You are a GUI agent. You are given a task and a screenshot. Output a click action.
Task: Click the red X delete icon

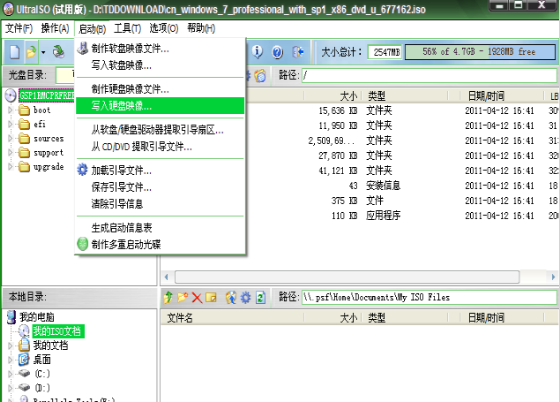pos(197,298)
